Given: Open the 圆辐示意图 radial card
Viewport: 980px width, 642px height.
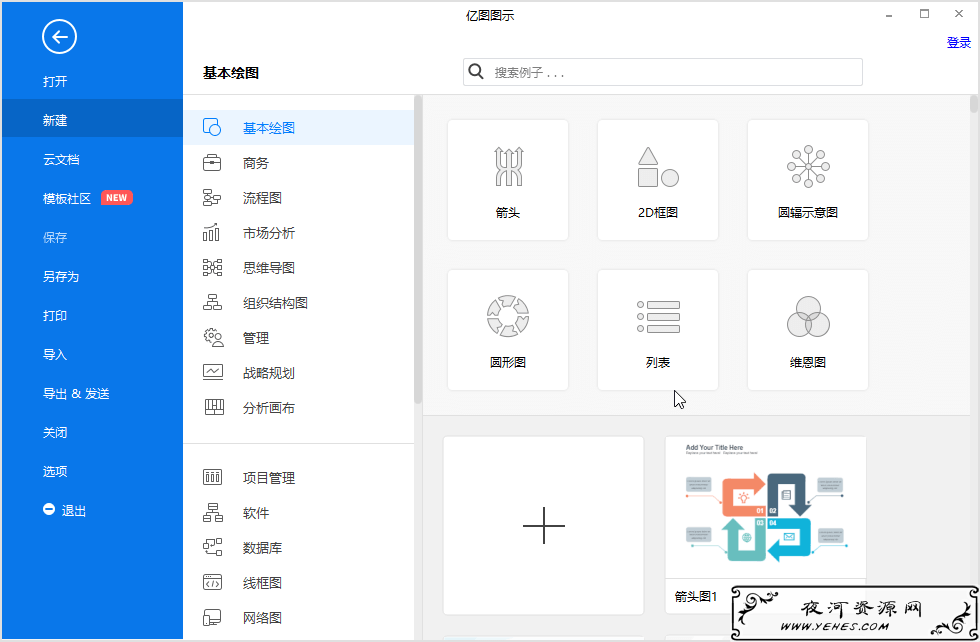Looking at the screenshot, I should pyautogui.click(x=808, y=180).
